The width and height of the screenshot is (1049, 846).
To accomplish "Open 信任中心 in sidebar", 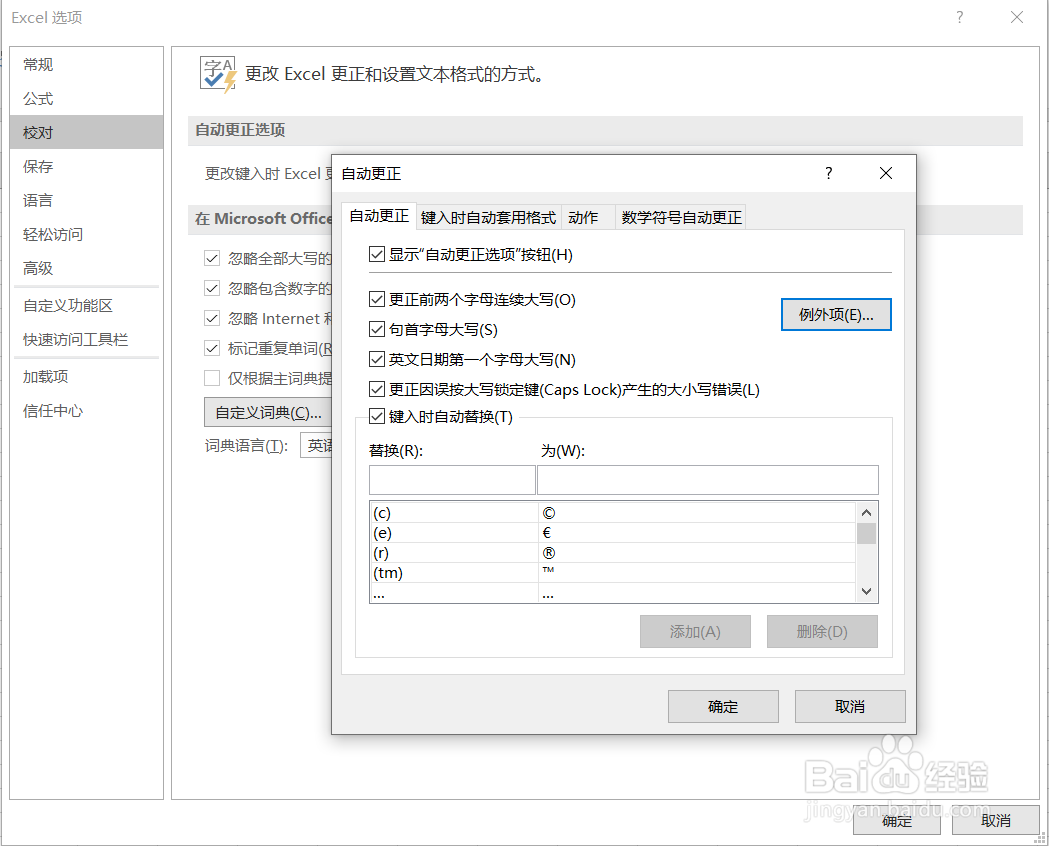I will pos(86,411).
